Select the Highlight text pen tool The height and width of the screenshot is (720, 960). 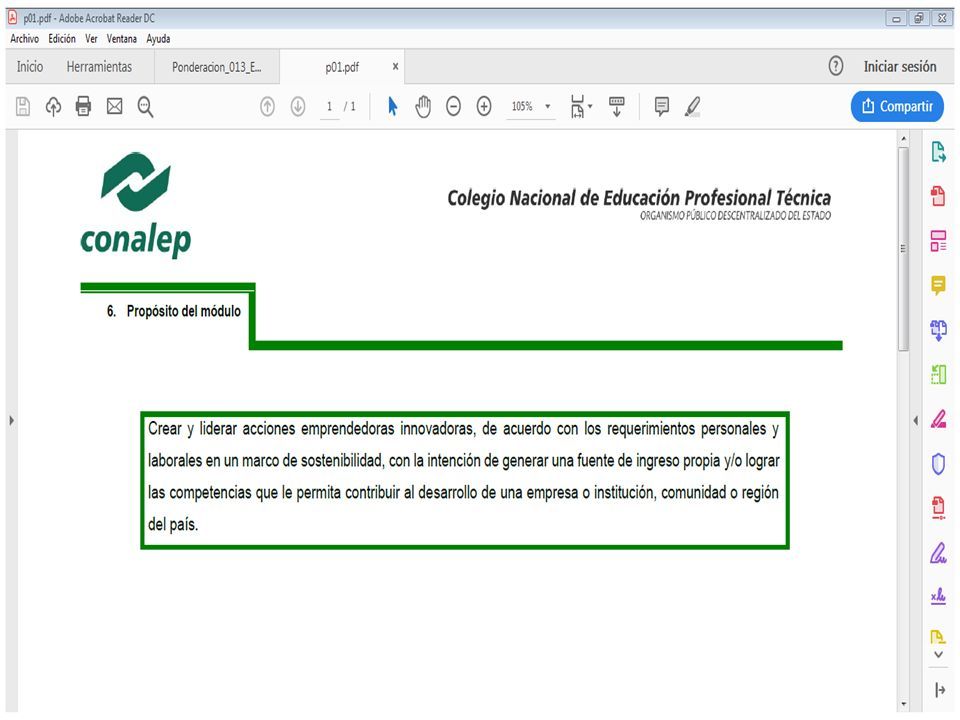coord(692,107)
